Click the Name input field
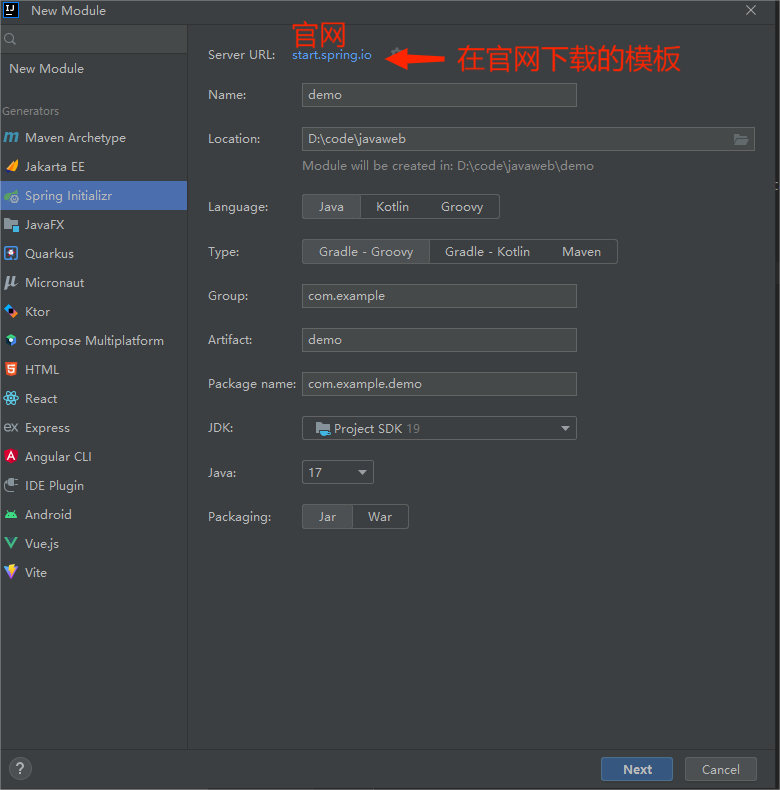 point(439,95)
